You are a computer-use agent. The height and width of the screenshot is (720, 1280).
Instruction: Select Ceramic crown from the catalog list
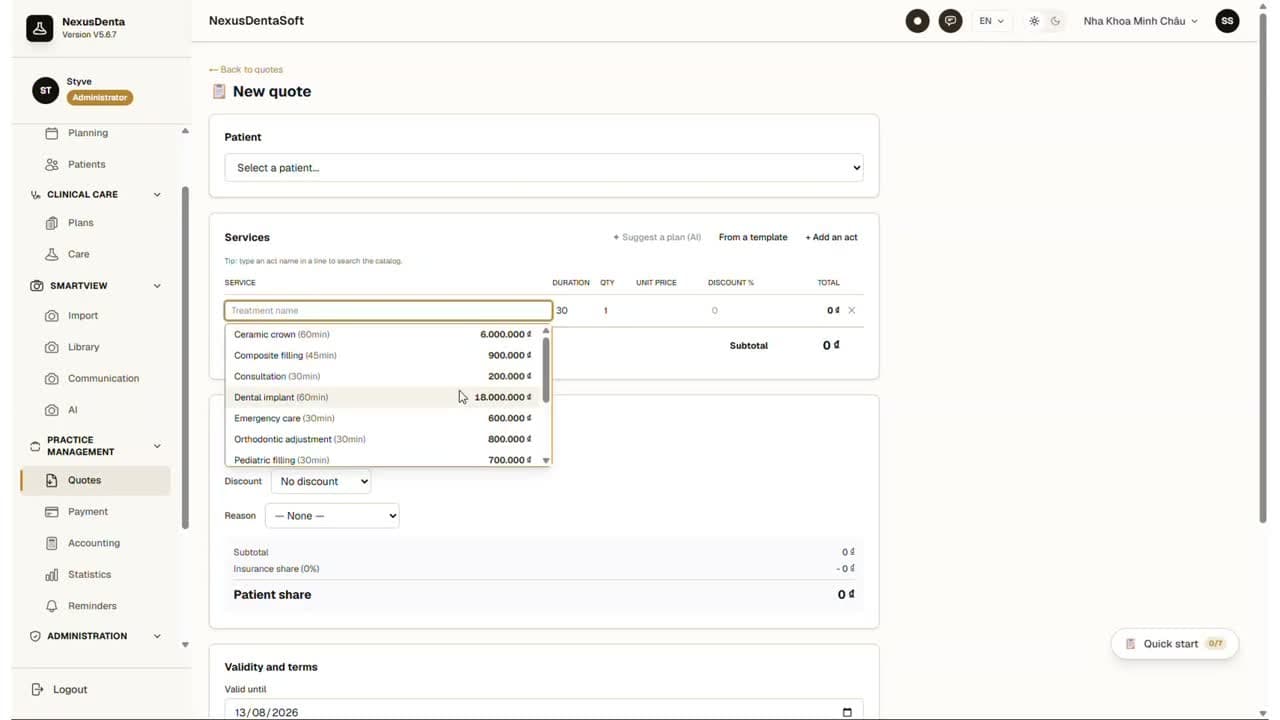(x=383, y=334)
